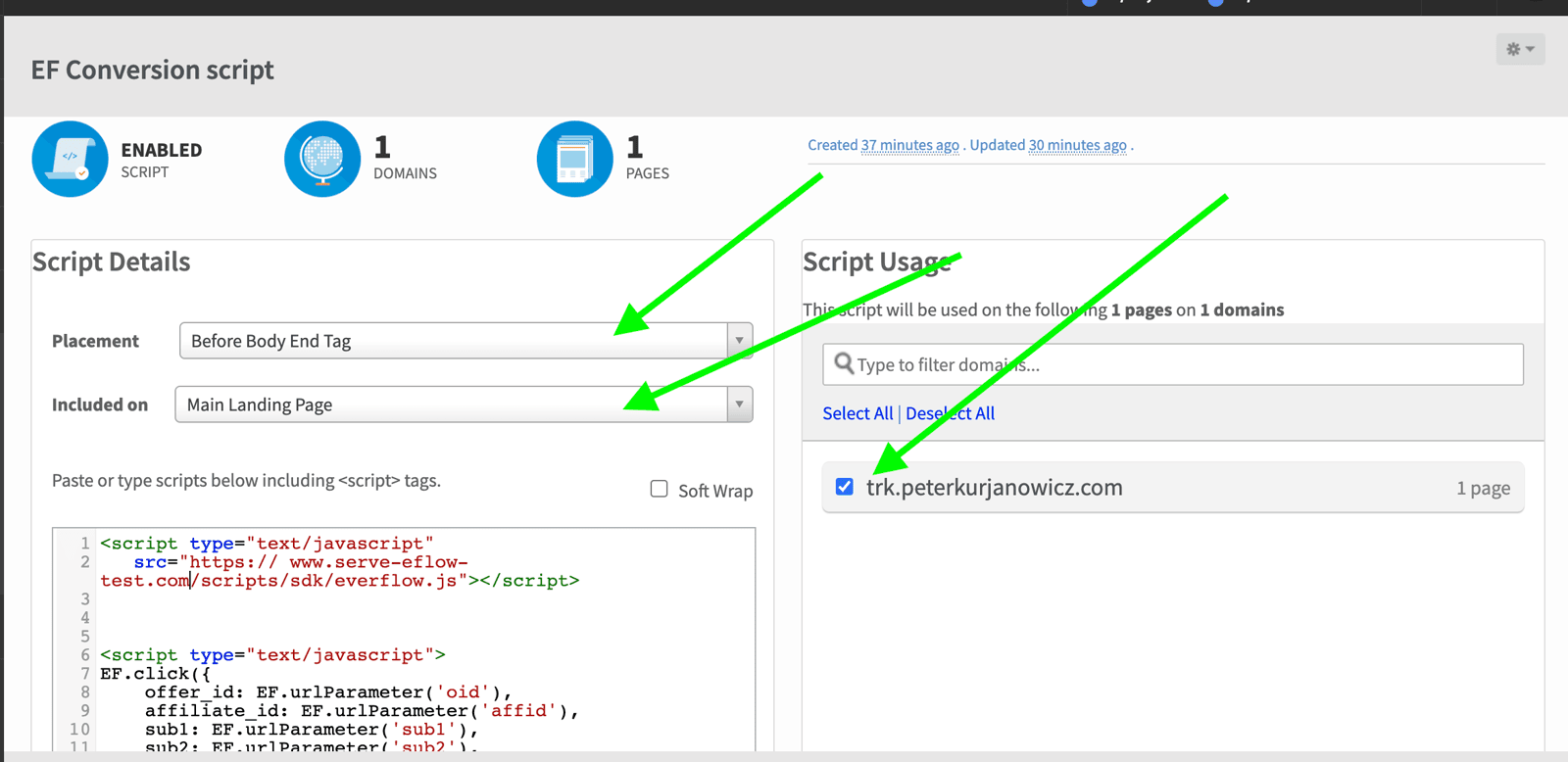Click the Placement dropdown arrow button

click(740, 341)
